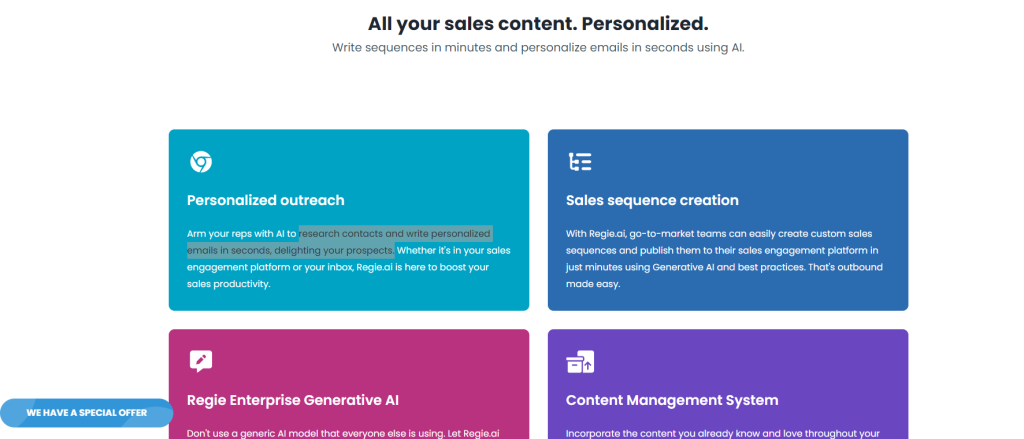Open the "Content Management System" heading
Screen dimensions: 1024x439
coord(671,400)
